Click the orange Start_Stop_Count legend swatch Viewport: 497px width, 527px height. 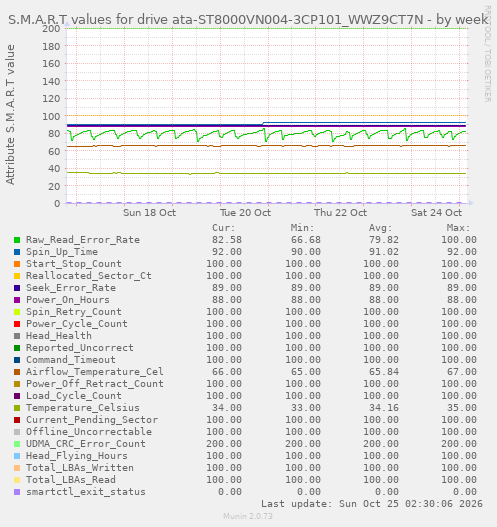click(x=17, y=264)
